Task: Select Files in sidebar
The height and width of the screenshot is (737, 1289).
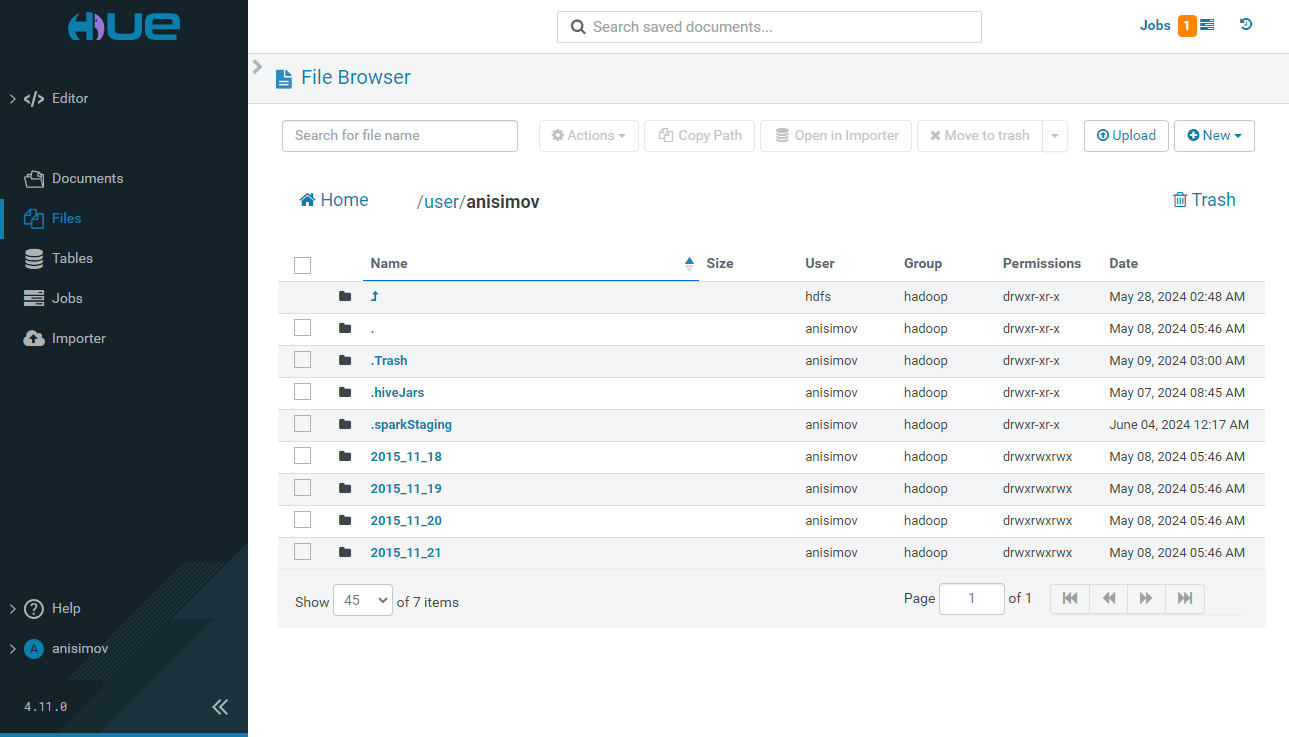Action: tap(66, 218)
